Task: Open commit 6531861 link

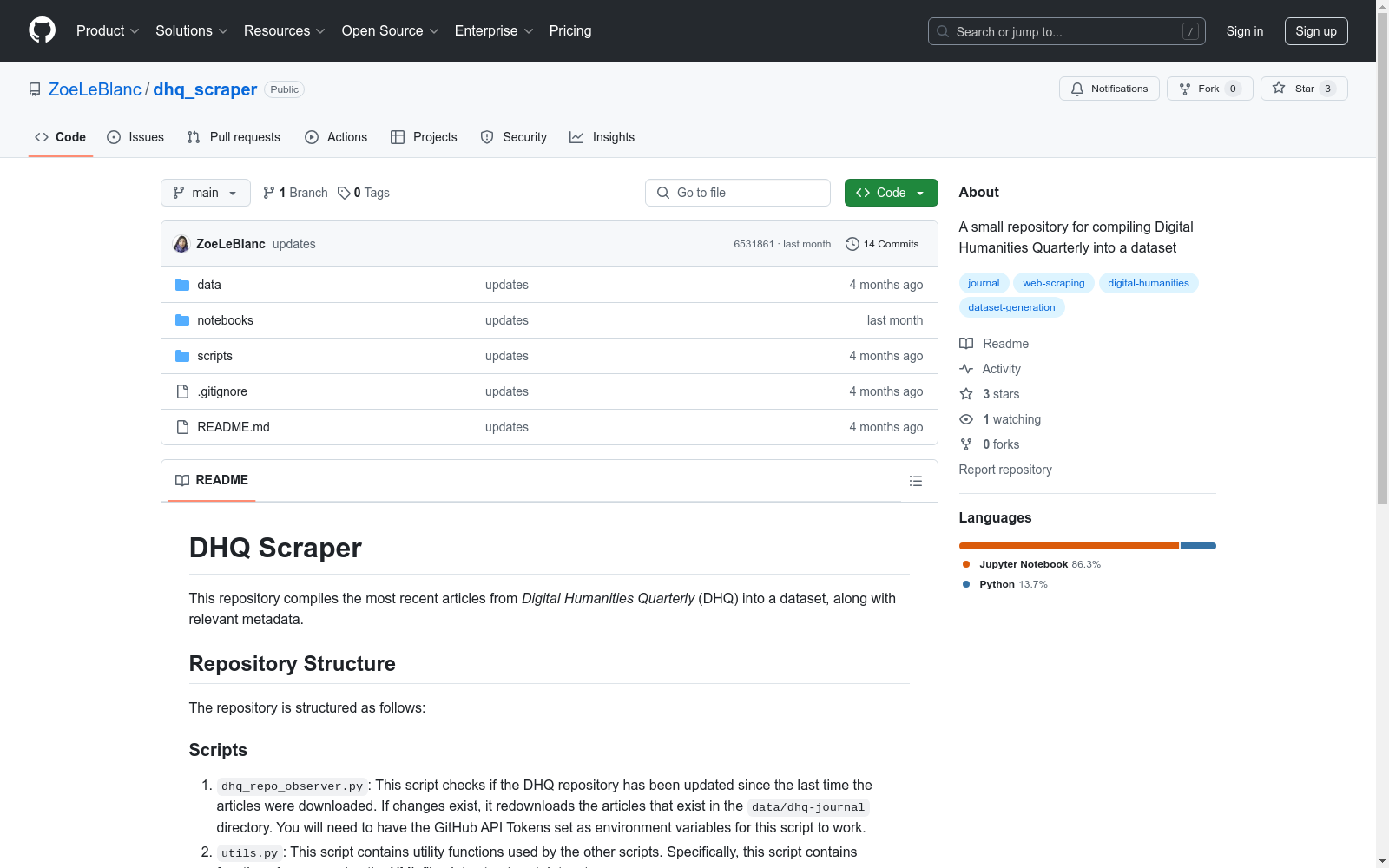Action: (754, 244)
